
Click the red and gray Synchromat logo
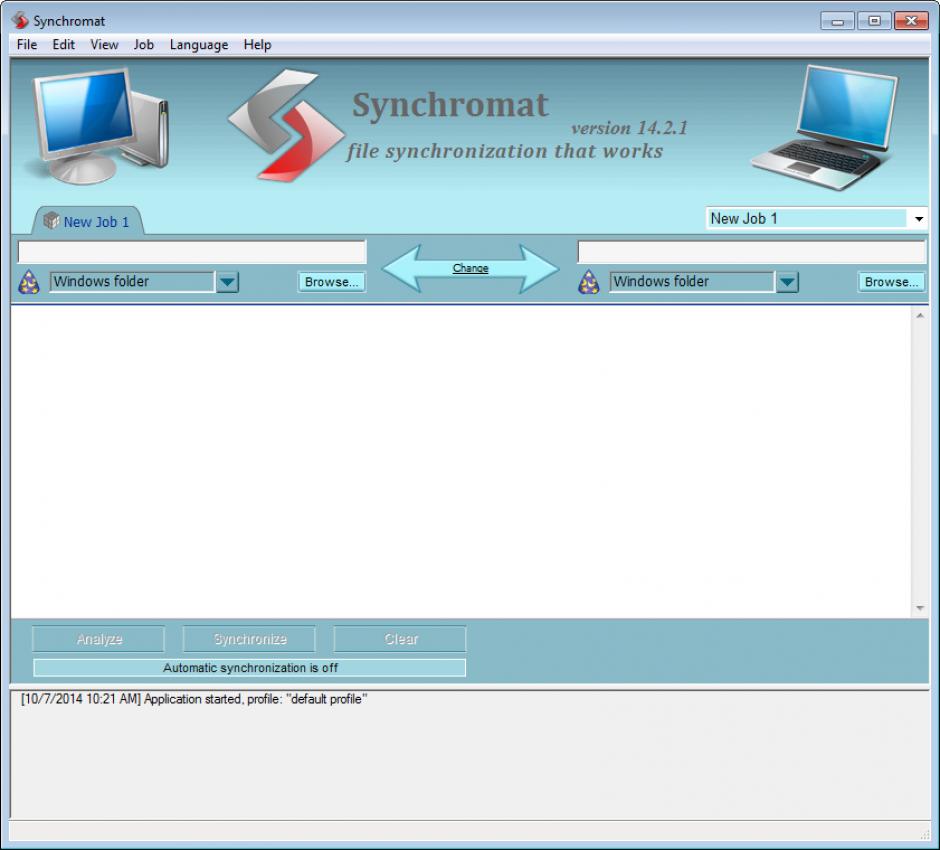click(286, 125)
